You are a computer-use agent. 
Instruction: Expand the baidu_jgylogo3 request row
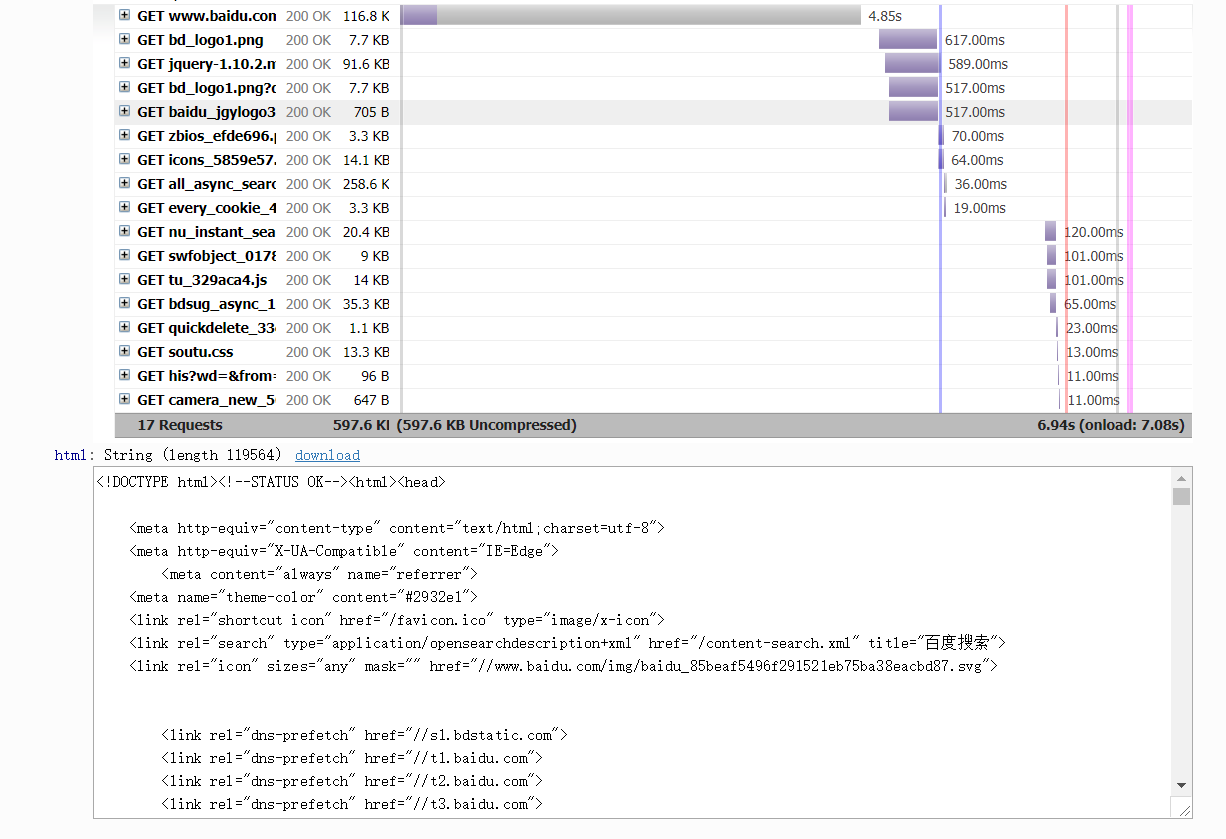[x=125, y=112]
